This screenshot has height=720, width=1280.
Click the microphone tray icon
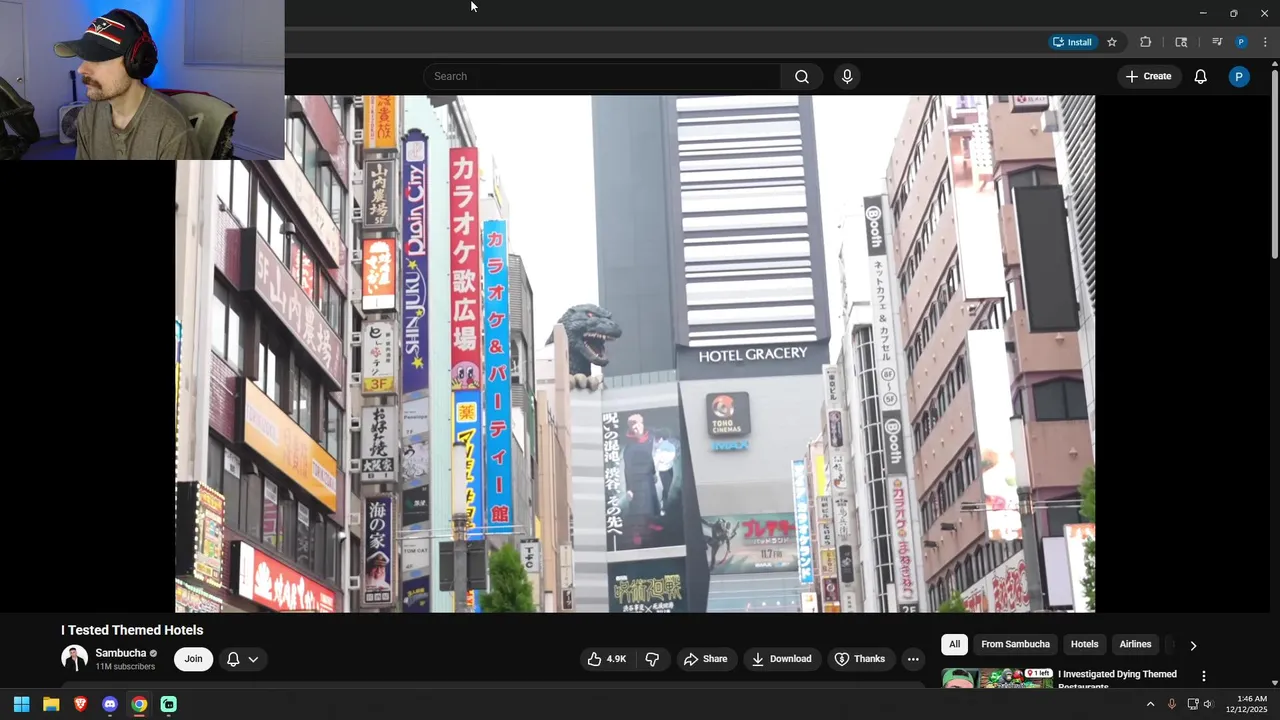1172,704
